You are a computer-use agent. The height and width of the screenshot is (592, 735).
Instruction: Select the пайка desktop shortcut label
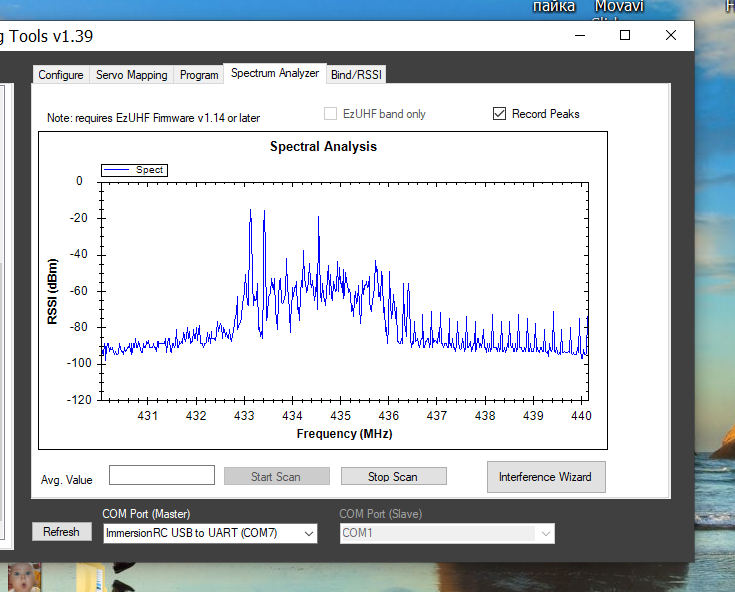[553, 7]
